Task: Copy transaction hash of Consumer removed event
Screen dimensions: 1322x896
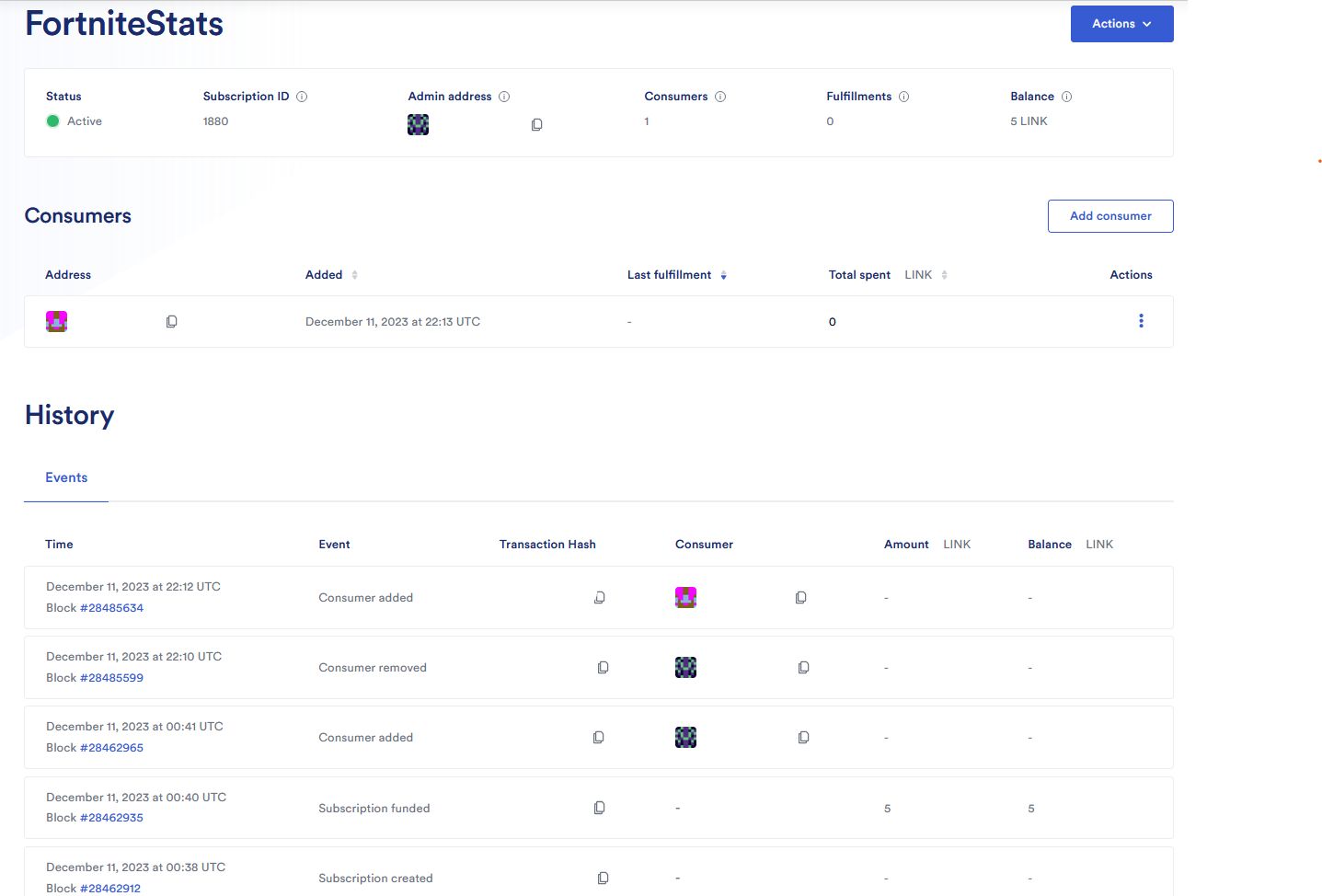Action: click(603, 667)
